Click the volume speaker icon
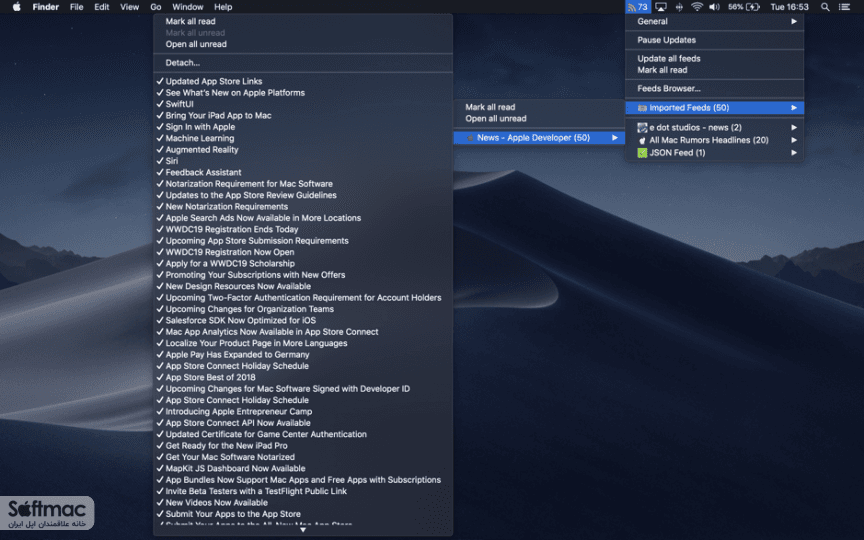 [714, 7]
